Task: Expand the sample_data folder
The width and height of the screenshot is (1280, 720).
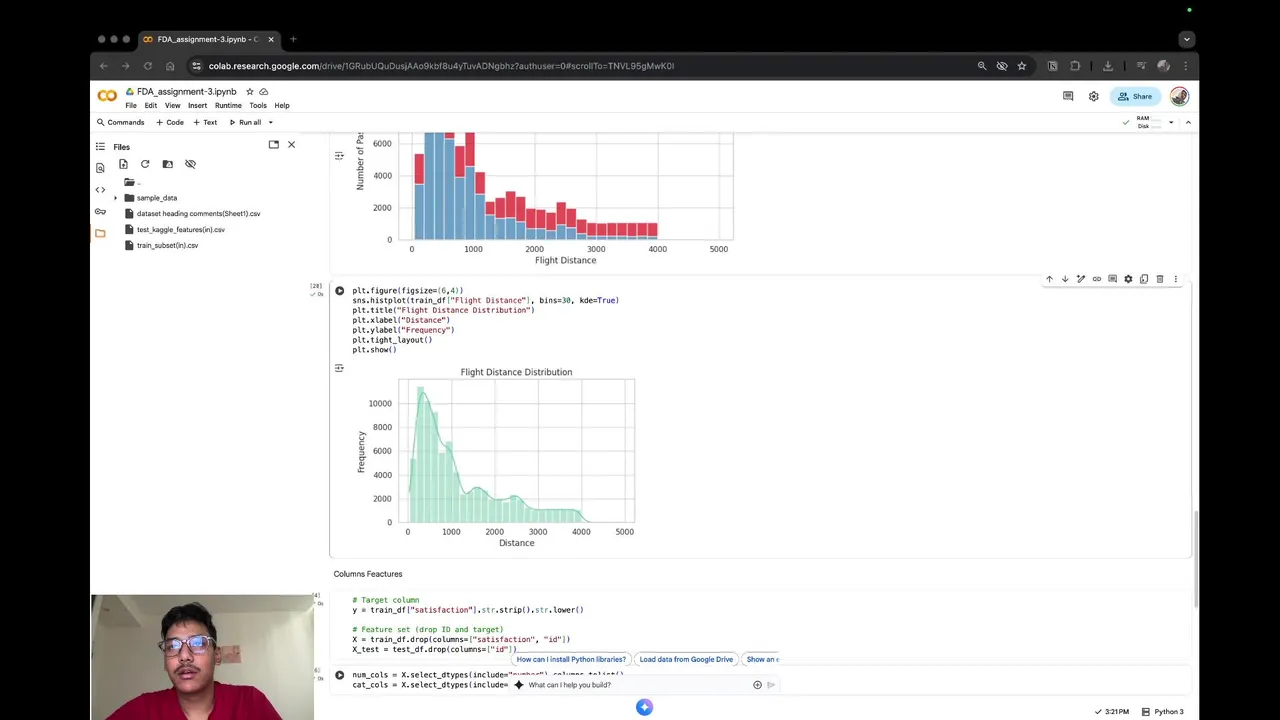Action: (116, 198)
